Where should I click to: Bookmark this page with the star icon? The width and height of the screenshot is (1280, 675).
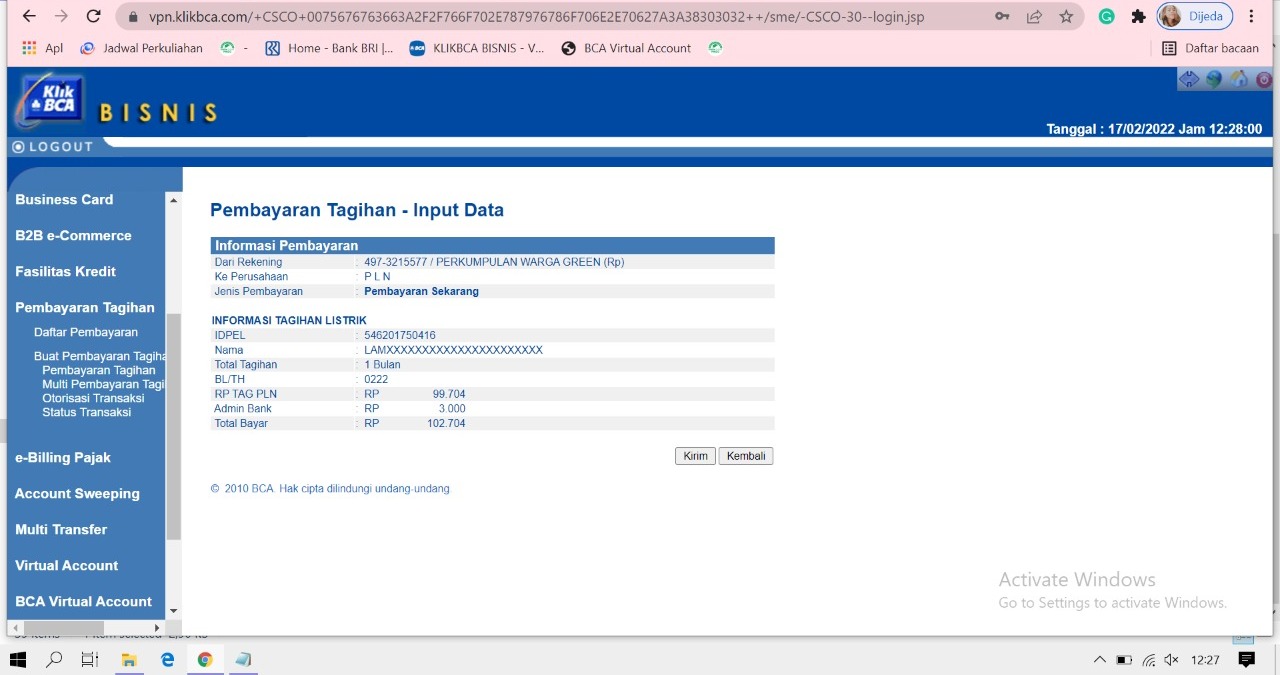pyautogui.click(x=1066, y=17)
